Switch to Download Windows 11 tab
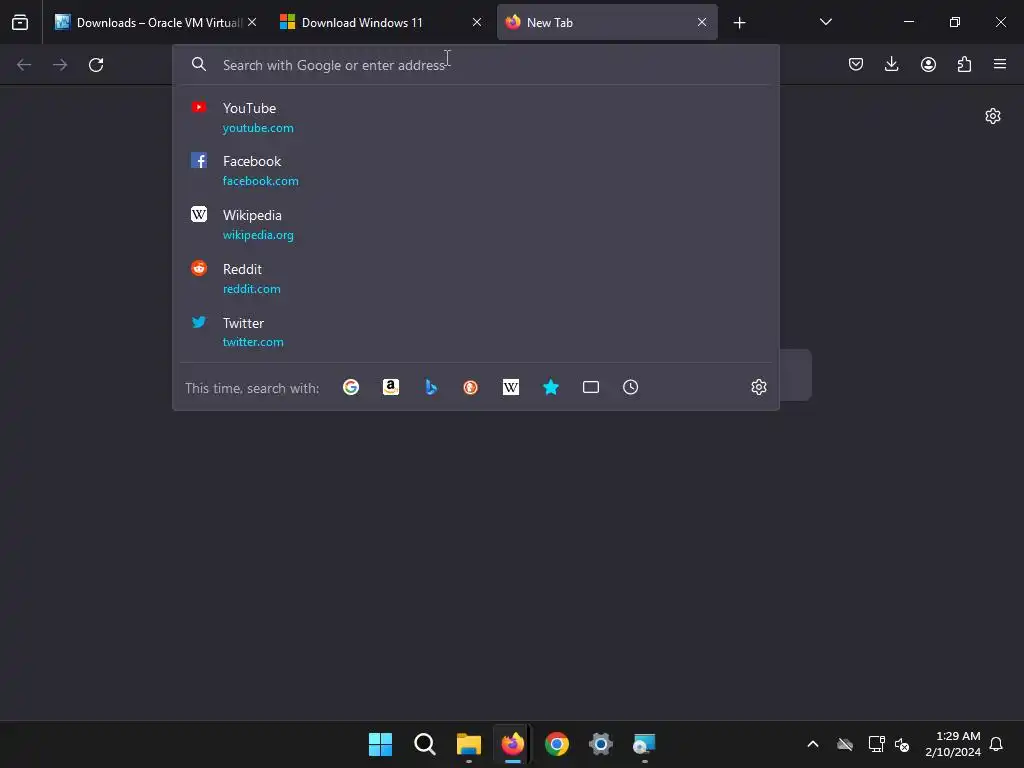Screen dimensions: 1024x768 (x=380, y=22)
